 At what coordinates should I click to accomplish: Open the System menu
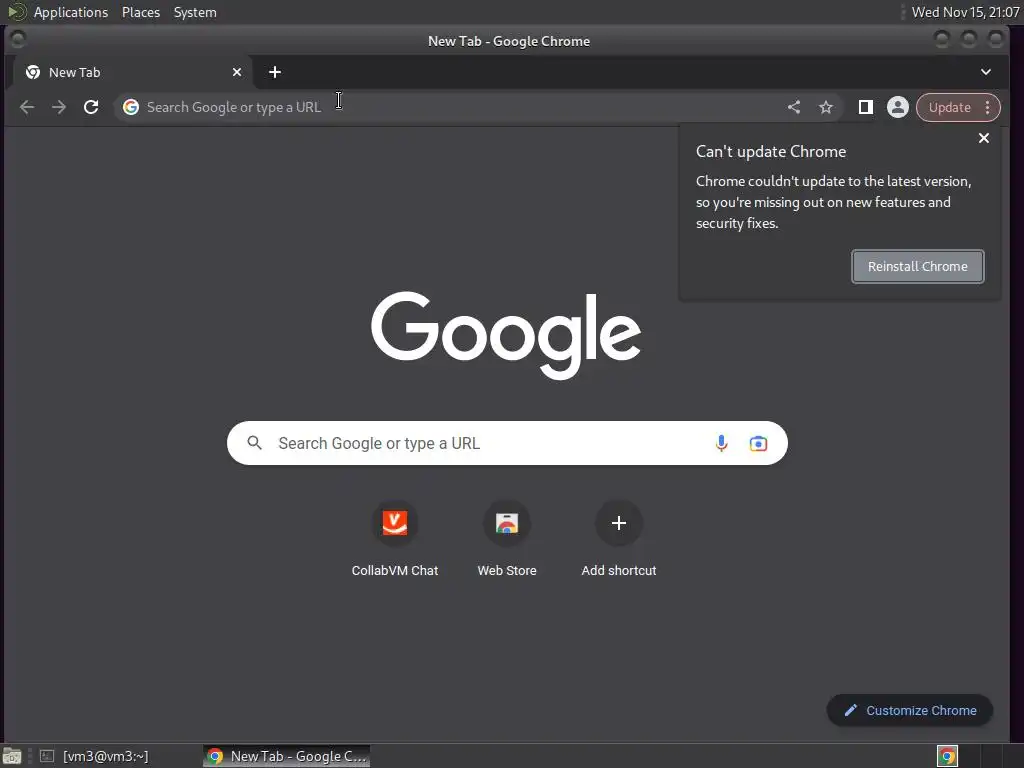pyautogui.click(x=195, y=12)
